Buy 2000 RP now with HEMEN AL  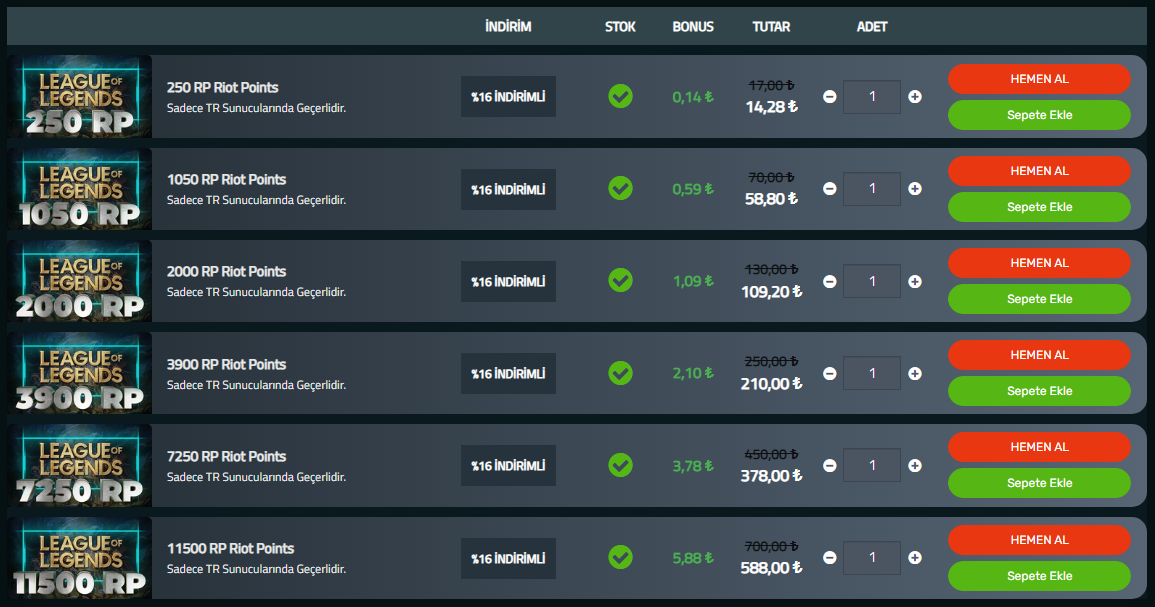click(x=1039, y=263)
